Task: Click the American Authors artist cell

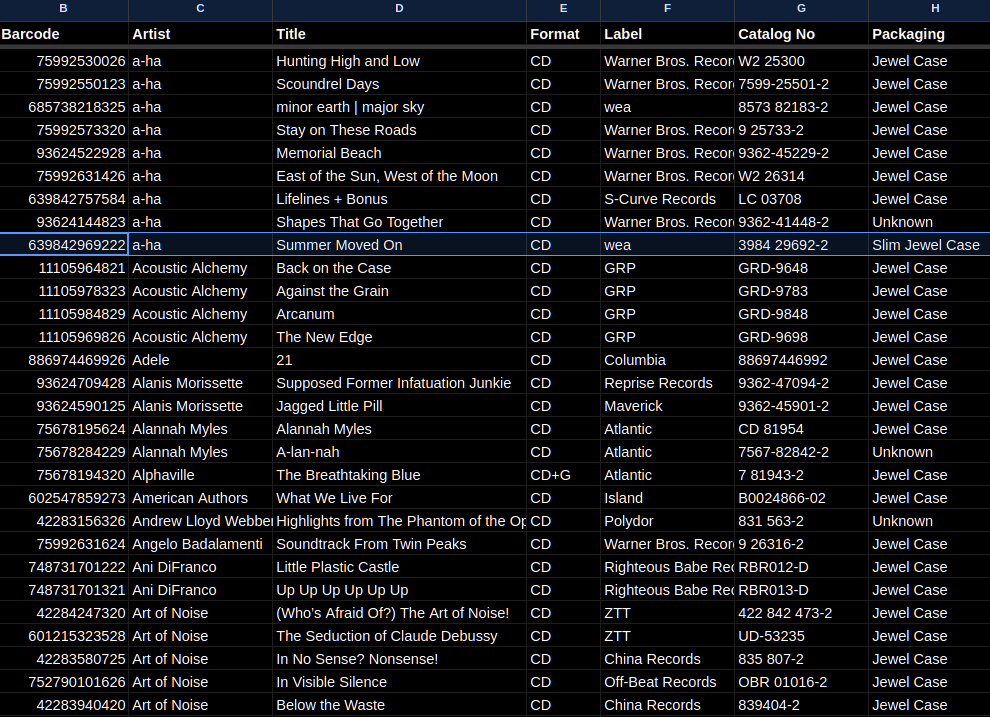Action: coord(200,499)
